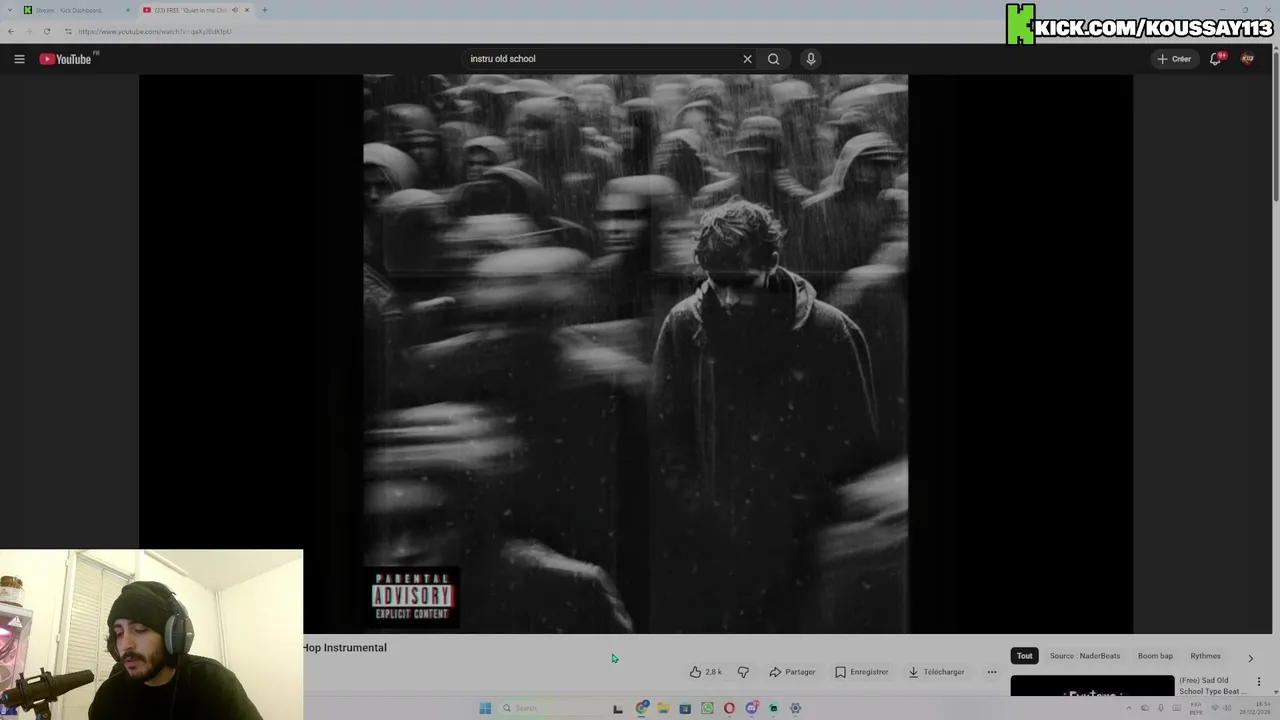1280x720 pixels.
Task: Open YouTube notifications bell
Action: coord(1216,59)
